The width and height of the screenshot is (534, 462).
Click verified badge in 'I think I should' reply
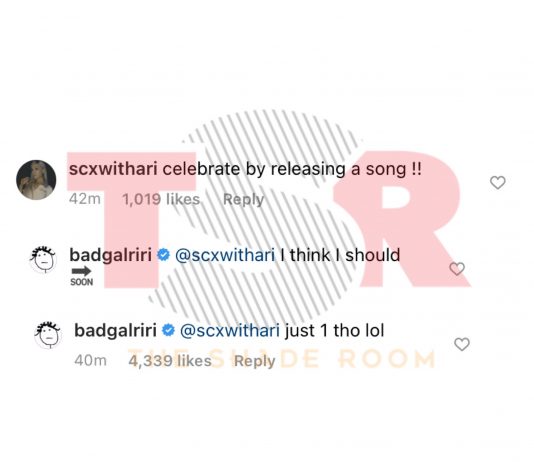coord(164,255)
